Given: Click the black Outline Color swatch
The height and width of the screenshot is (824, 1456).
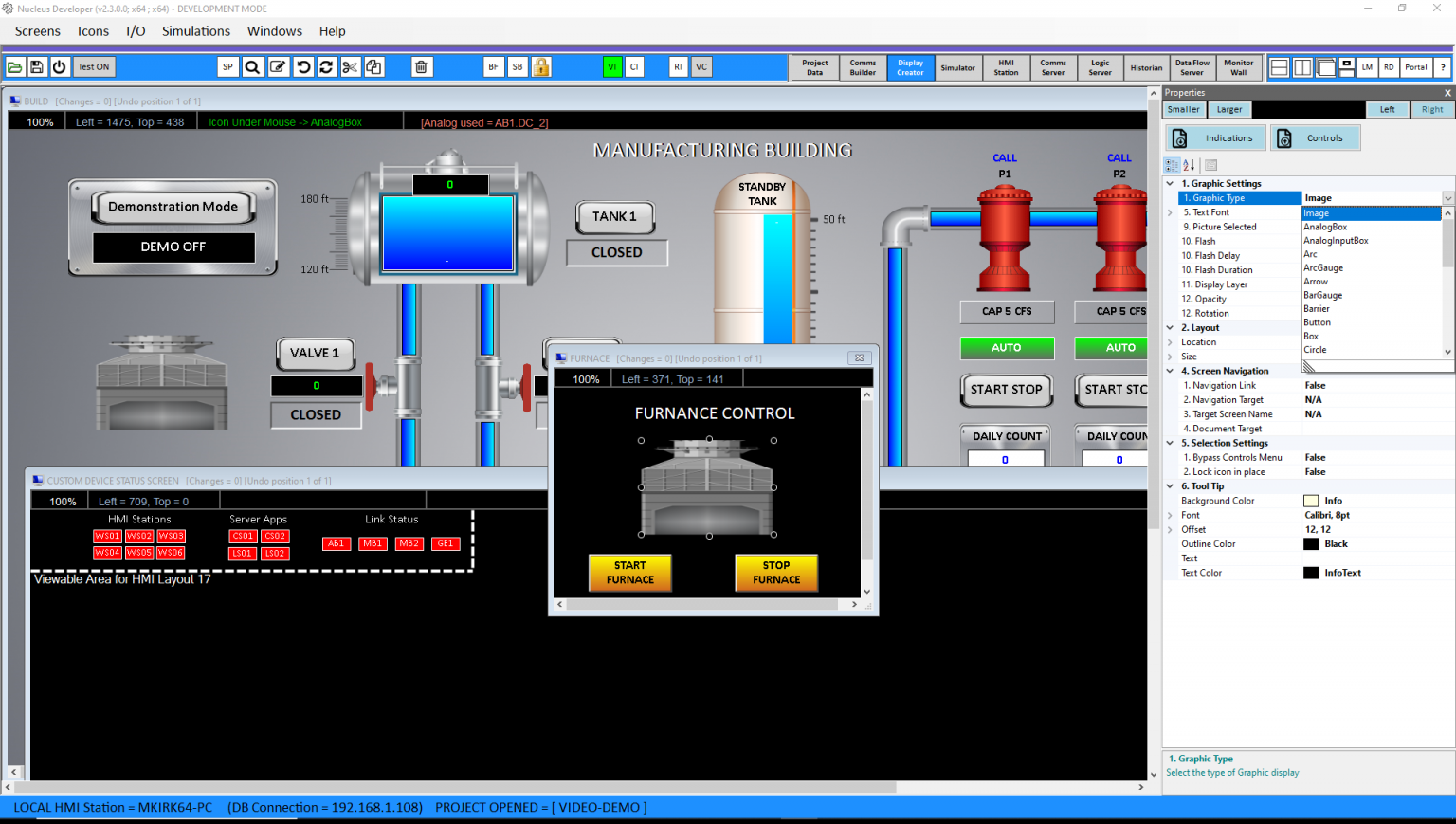Looking at the screenshot, I should (1312, 543).
